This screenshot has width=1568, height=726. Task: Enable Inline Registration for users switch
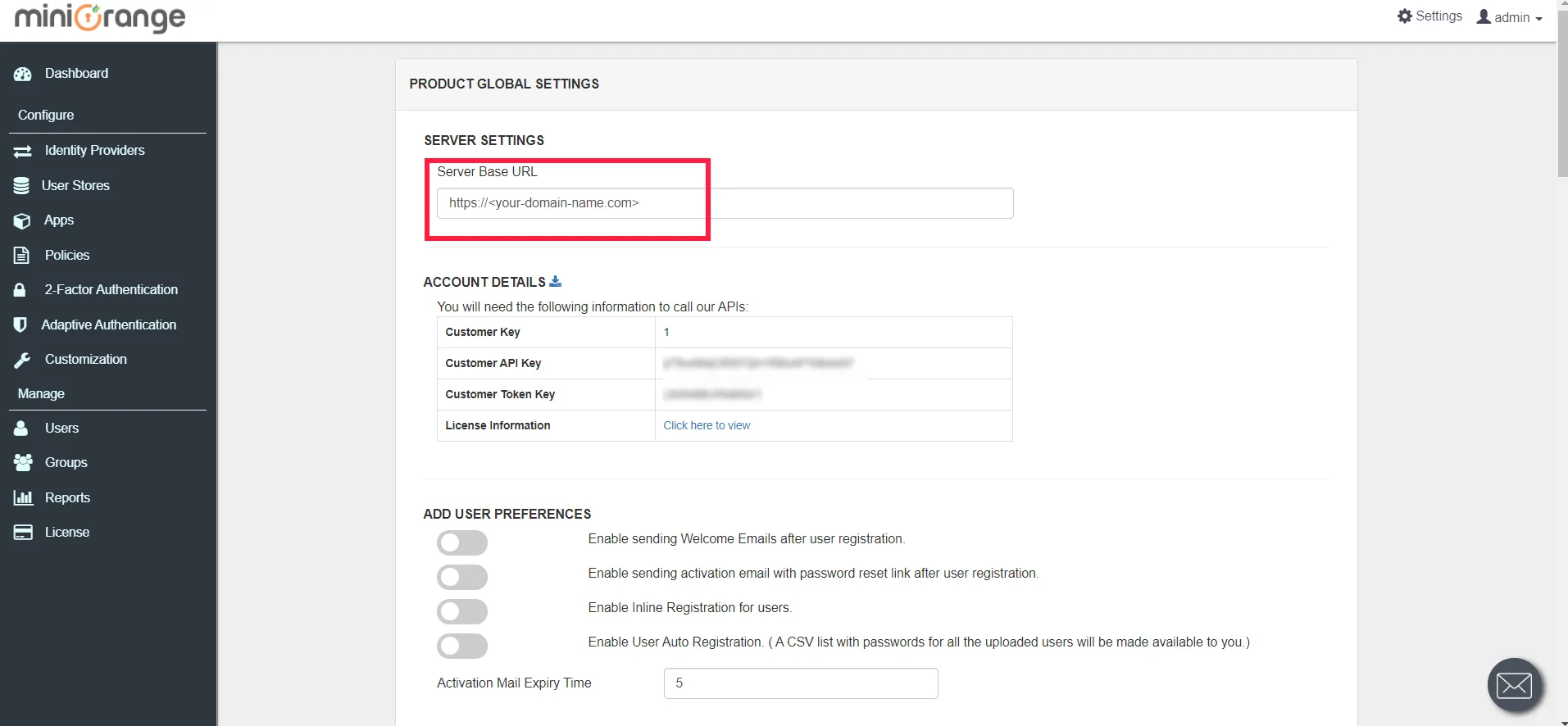tap(462, 611)
